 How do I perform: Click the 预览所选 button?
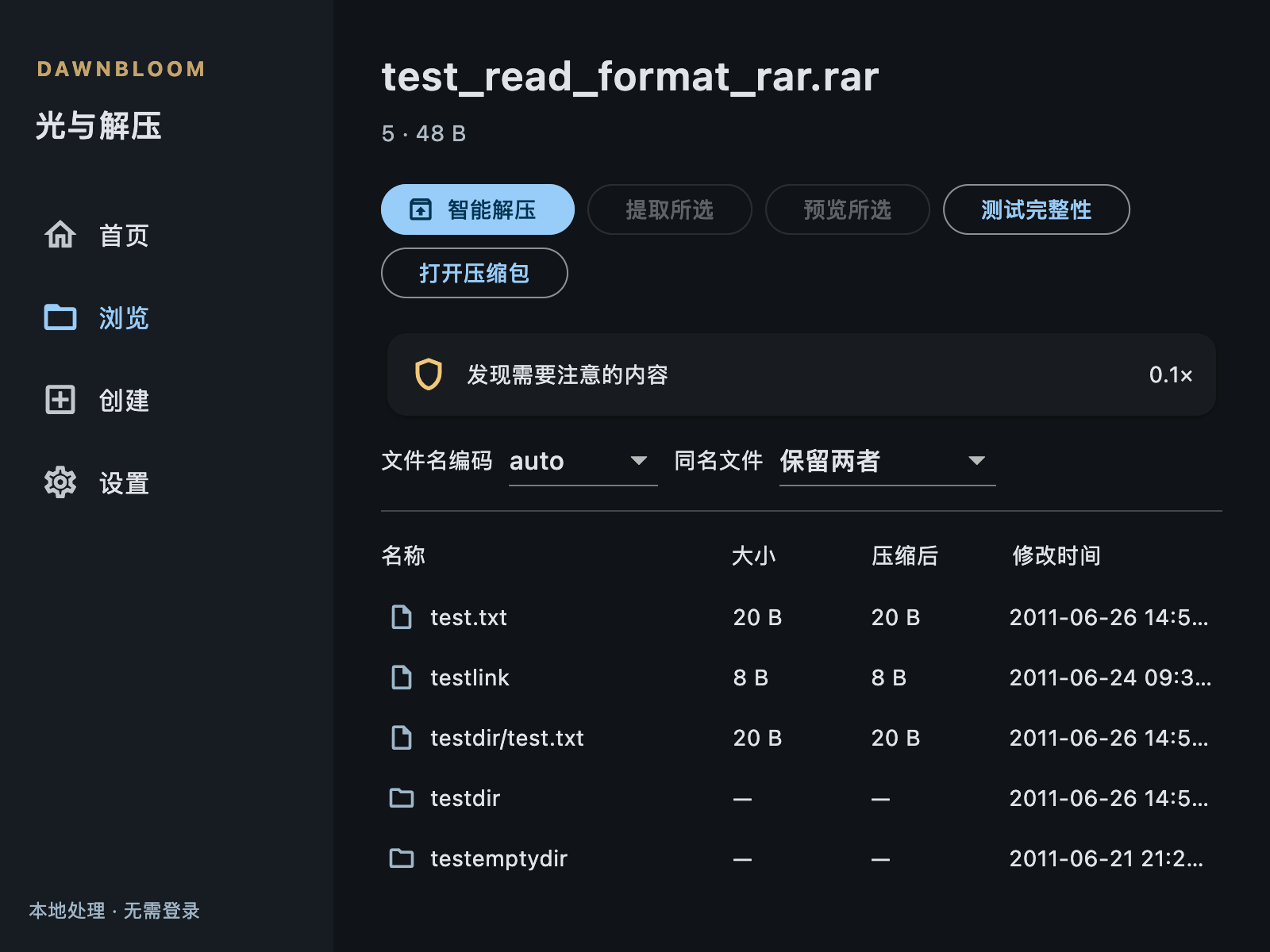click(x=848, y=209)
